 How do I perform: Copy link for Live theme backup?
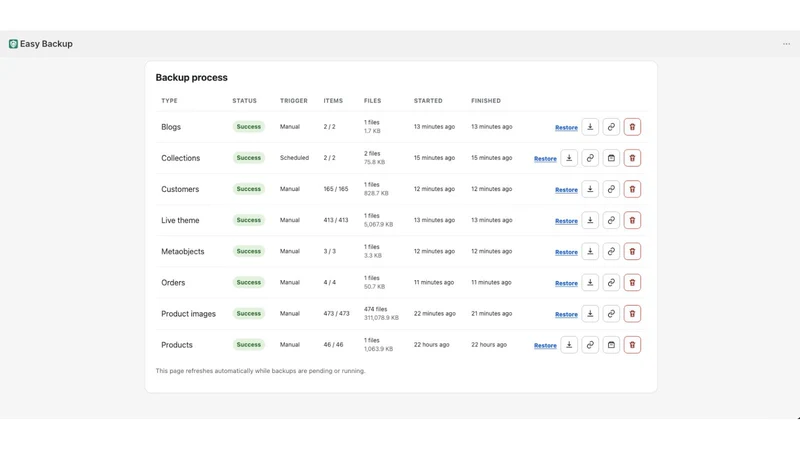(611, 220)
